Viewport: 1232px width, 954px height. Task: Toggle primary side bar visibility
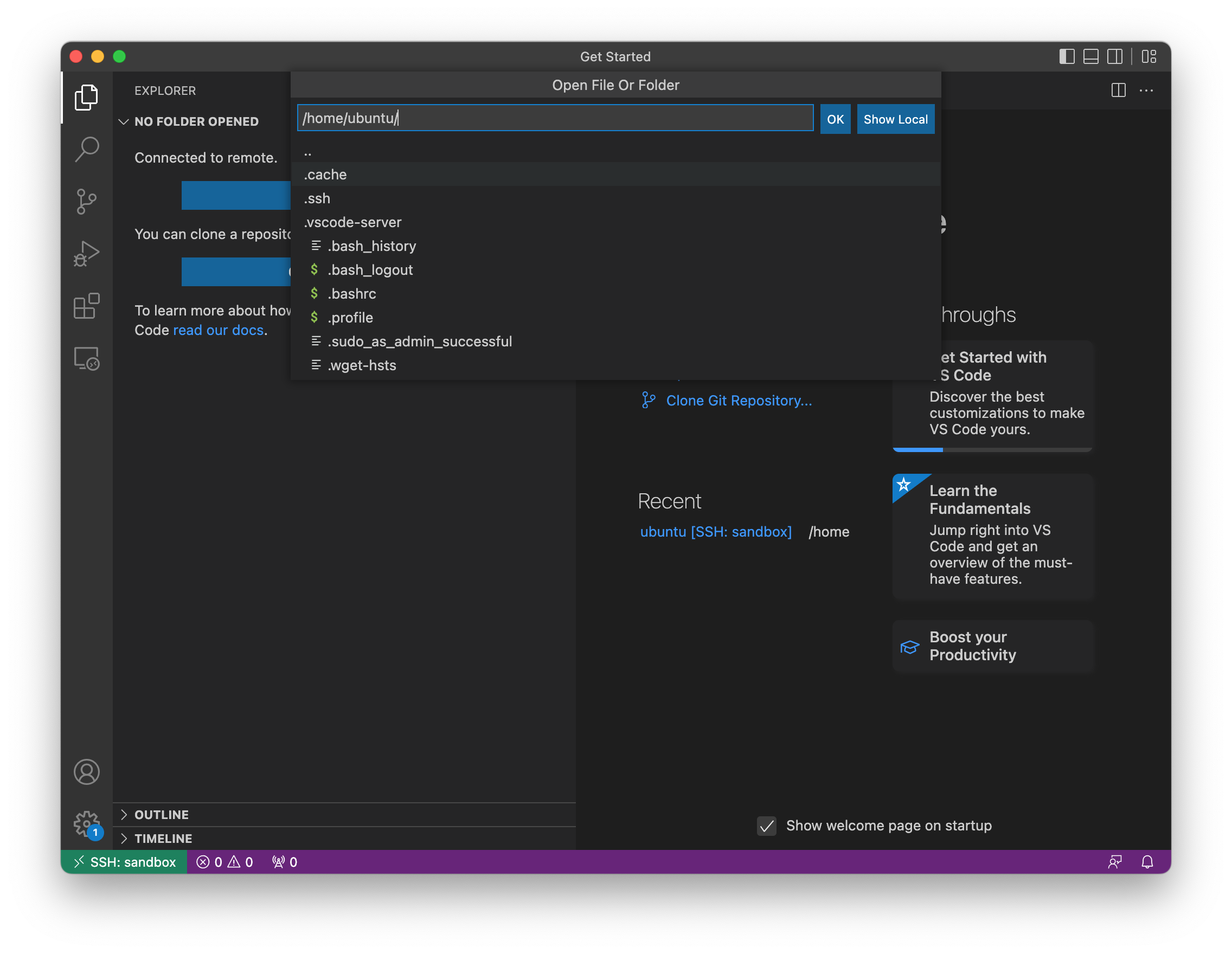[x=1066, y=56]
